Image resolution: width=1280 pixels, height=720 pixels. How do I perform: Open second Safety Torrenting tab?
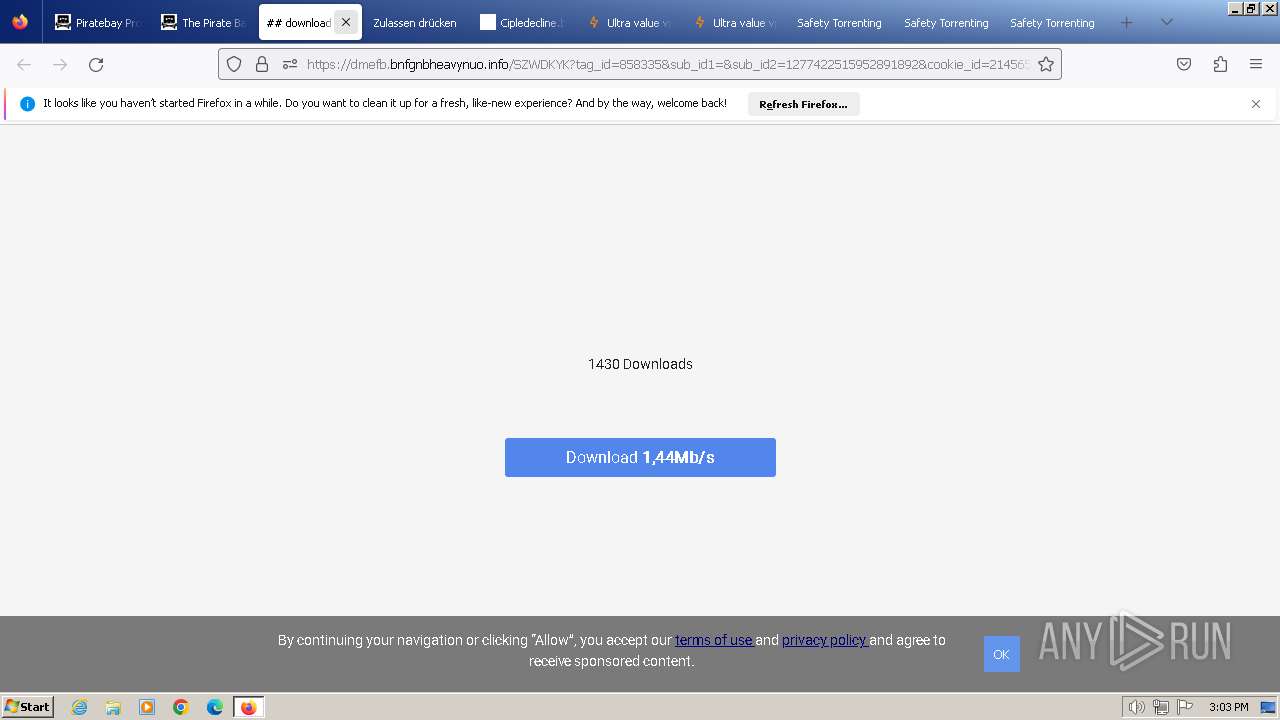coord(946,22)
